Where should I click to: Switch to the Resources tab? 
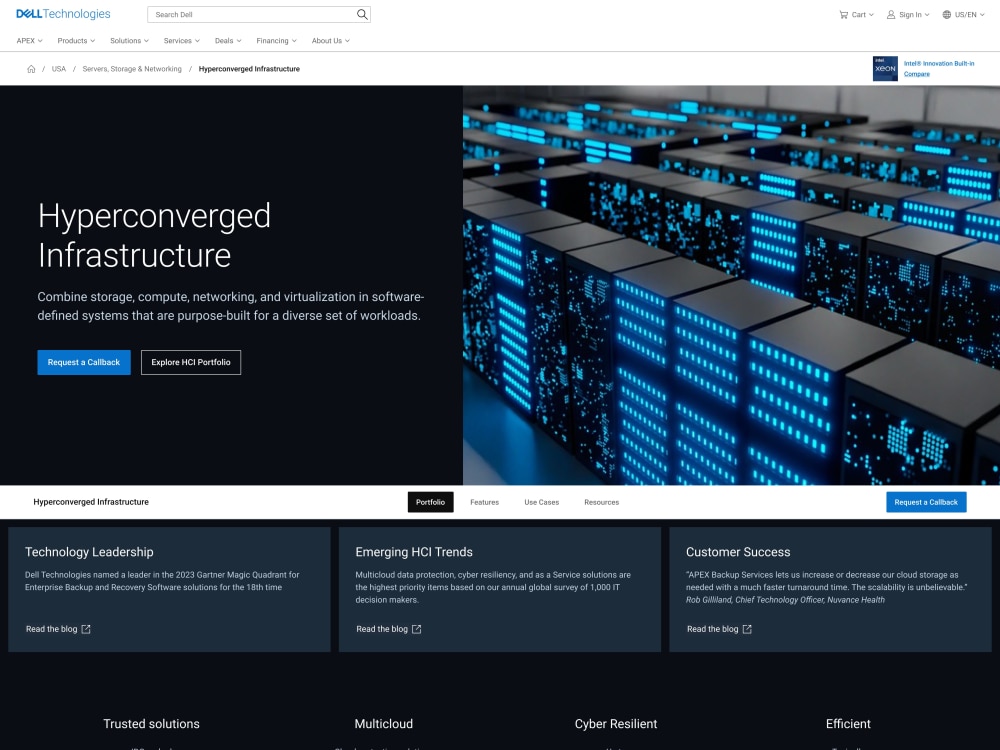(x=601, y=502)
